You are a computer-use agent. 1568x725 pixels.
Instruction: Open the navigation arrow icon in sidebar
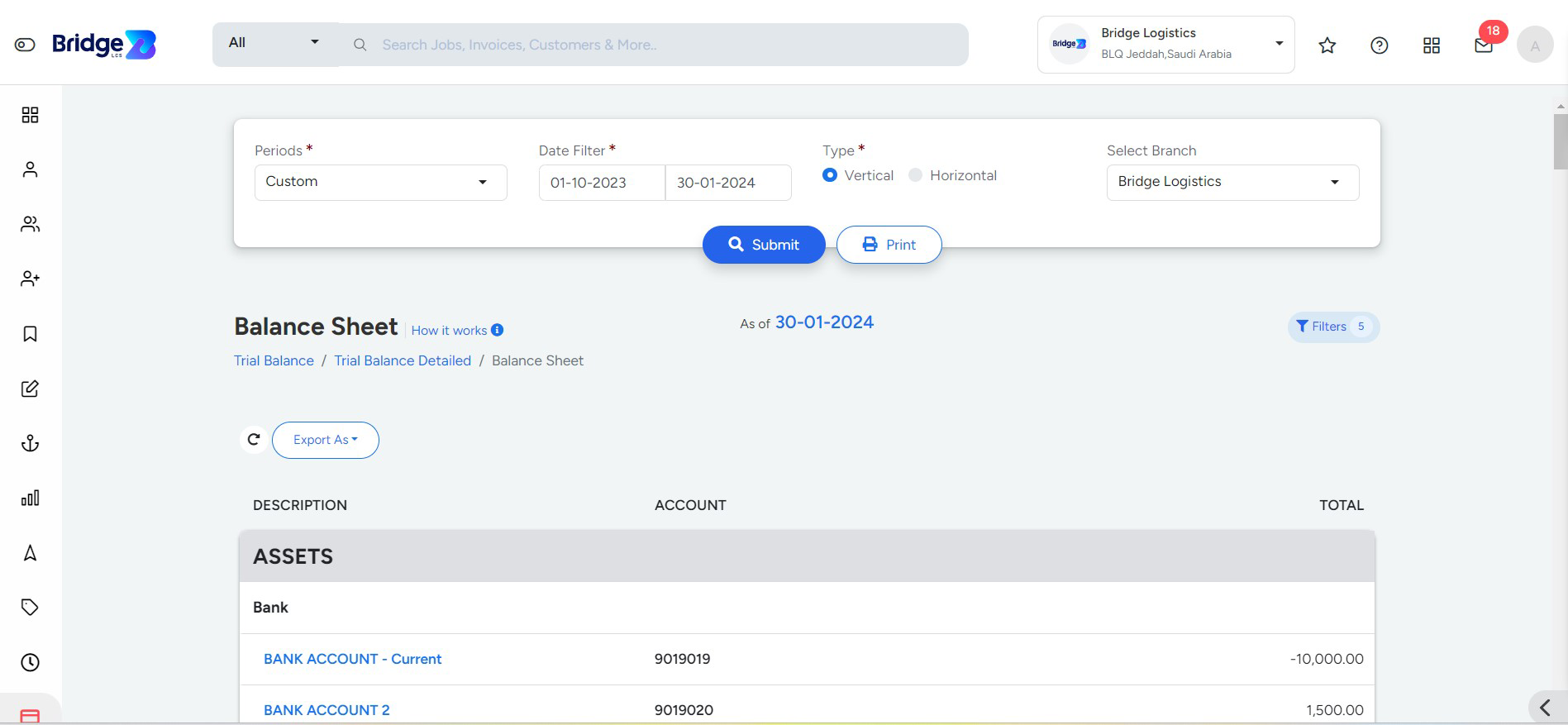pyautogui.click(x=30, y=553)
